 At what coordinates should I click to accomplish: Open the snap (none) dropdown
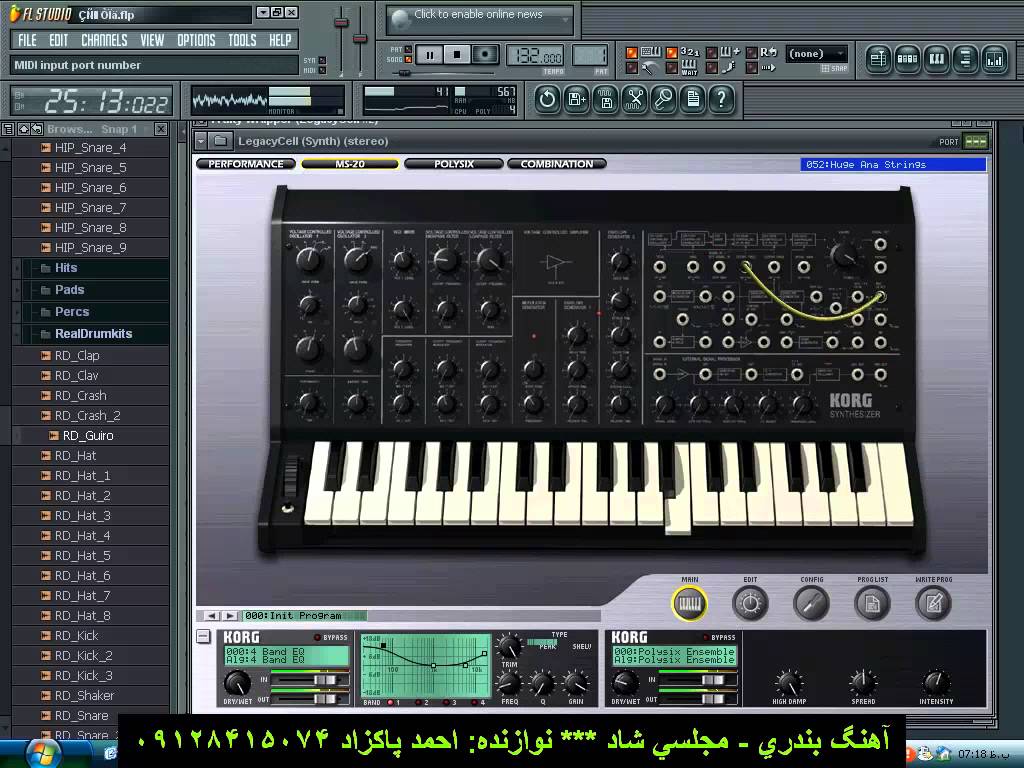816,54
